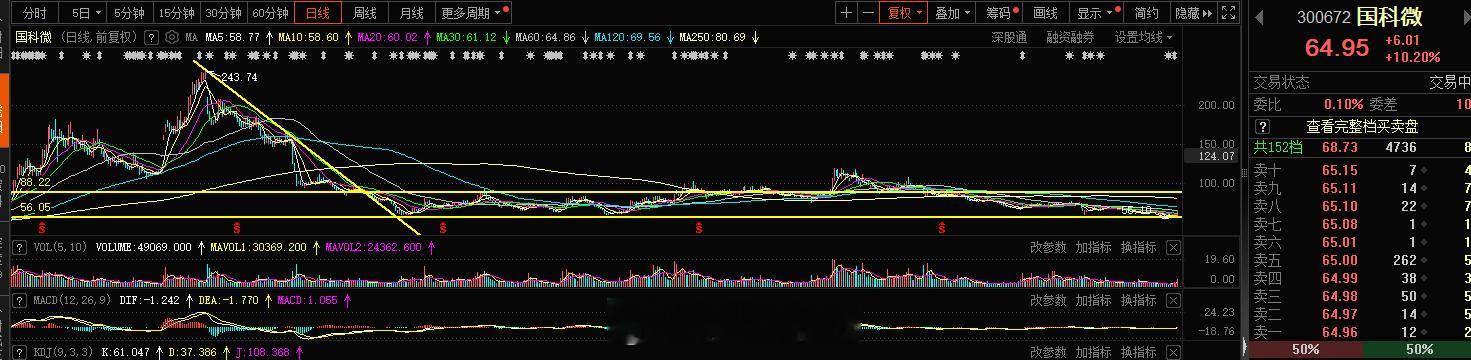The height and width of the screenshot is (360, 1471).
Task: Click 换指标 in the MACD panel
Action: click(1138, 300)
